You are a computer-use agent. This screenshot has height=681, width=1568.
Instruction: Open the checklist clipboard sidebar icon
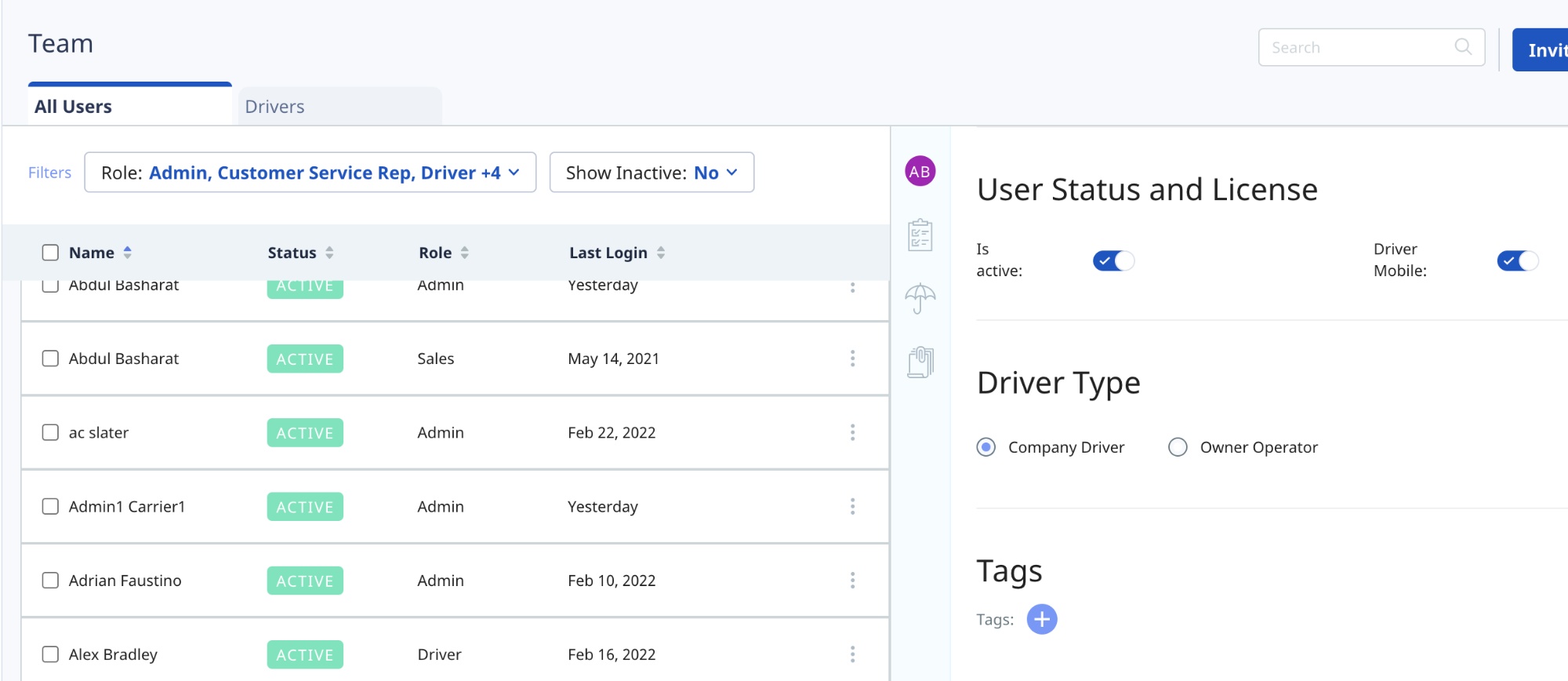(920, 235)
